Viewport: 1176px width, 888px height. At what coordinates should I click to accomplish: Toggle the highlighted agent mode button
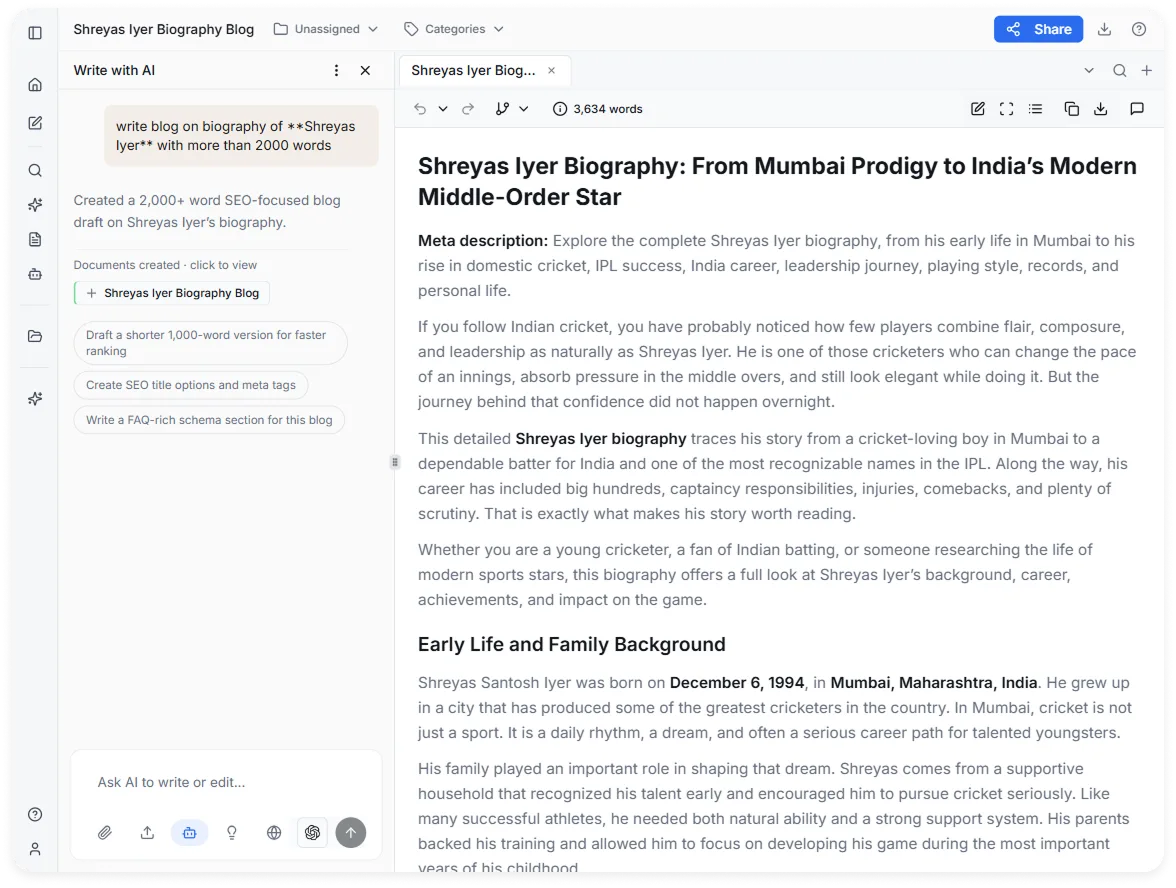[x=190, y=832]
